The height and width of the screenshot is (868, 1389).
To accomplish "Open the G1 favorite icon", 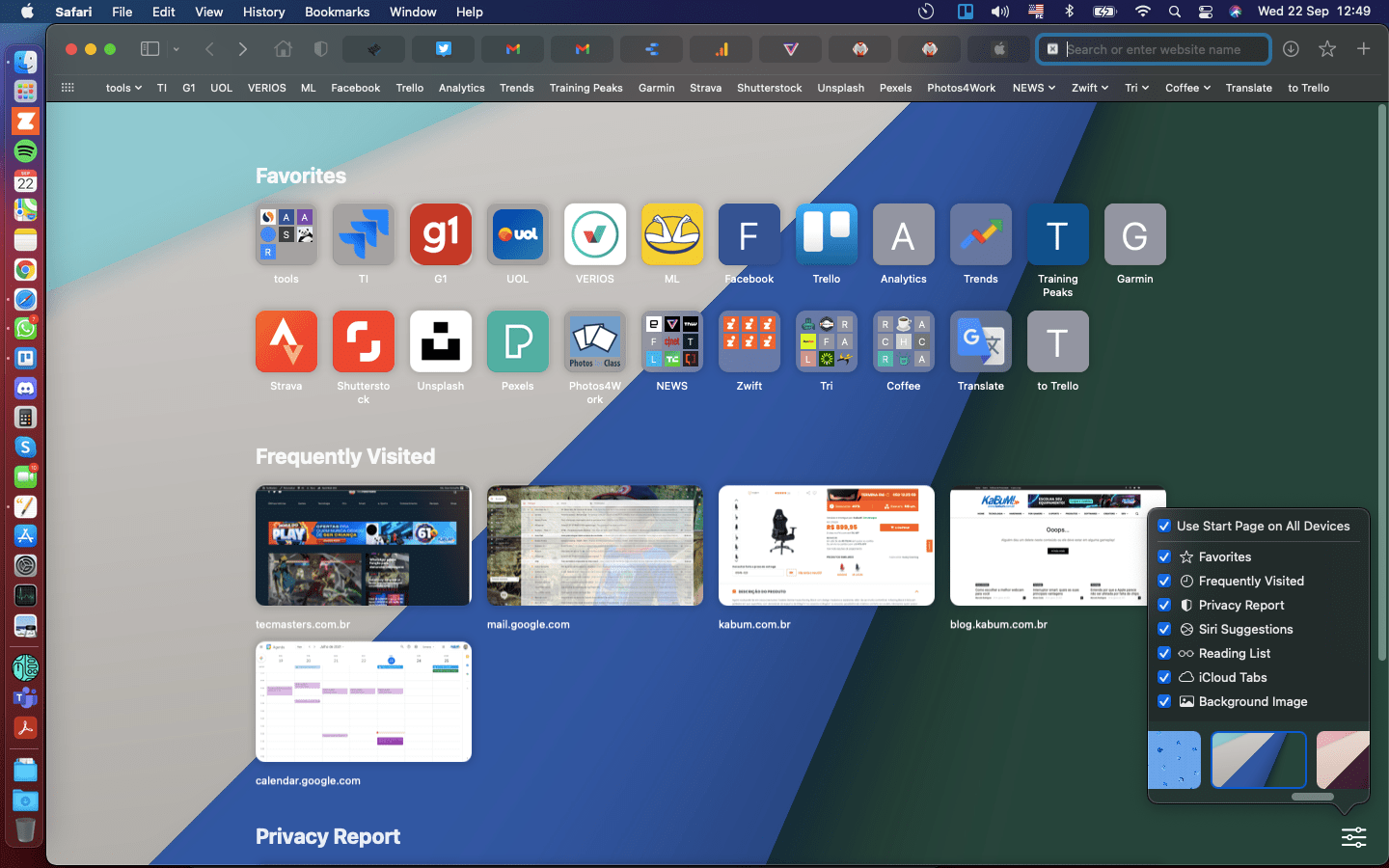I will pos(441,234).
